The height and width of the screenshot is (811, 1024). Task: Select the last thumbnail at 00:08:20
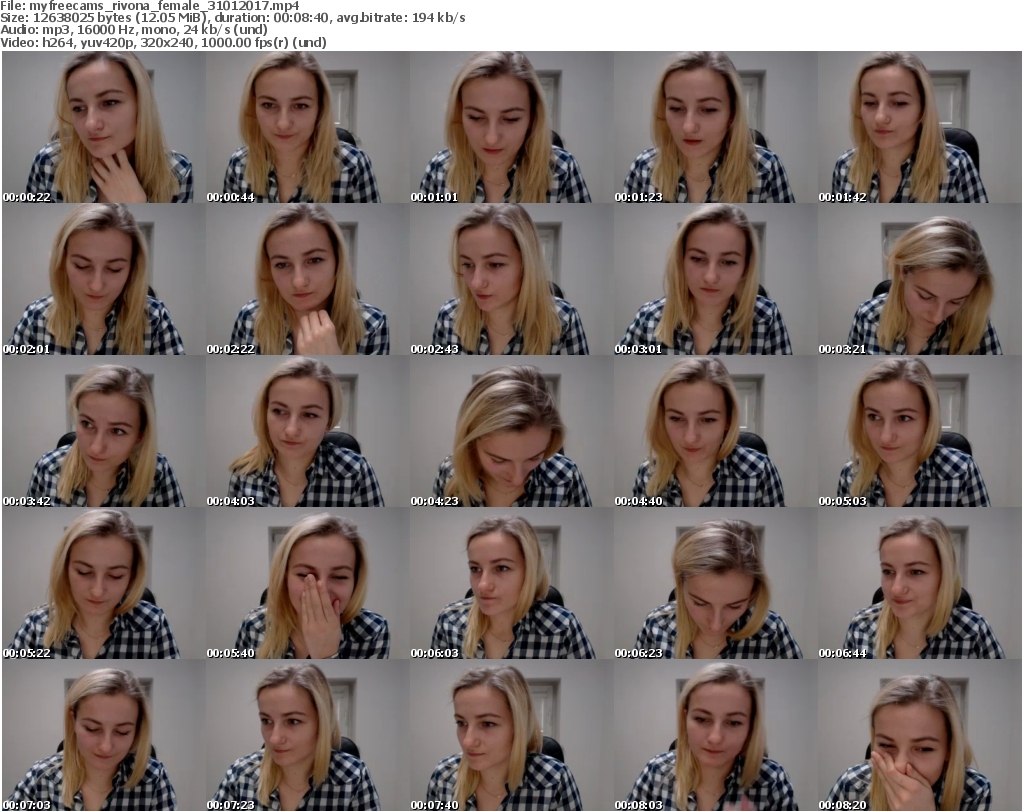[x=919, y=736]
